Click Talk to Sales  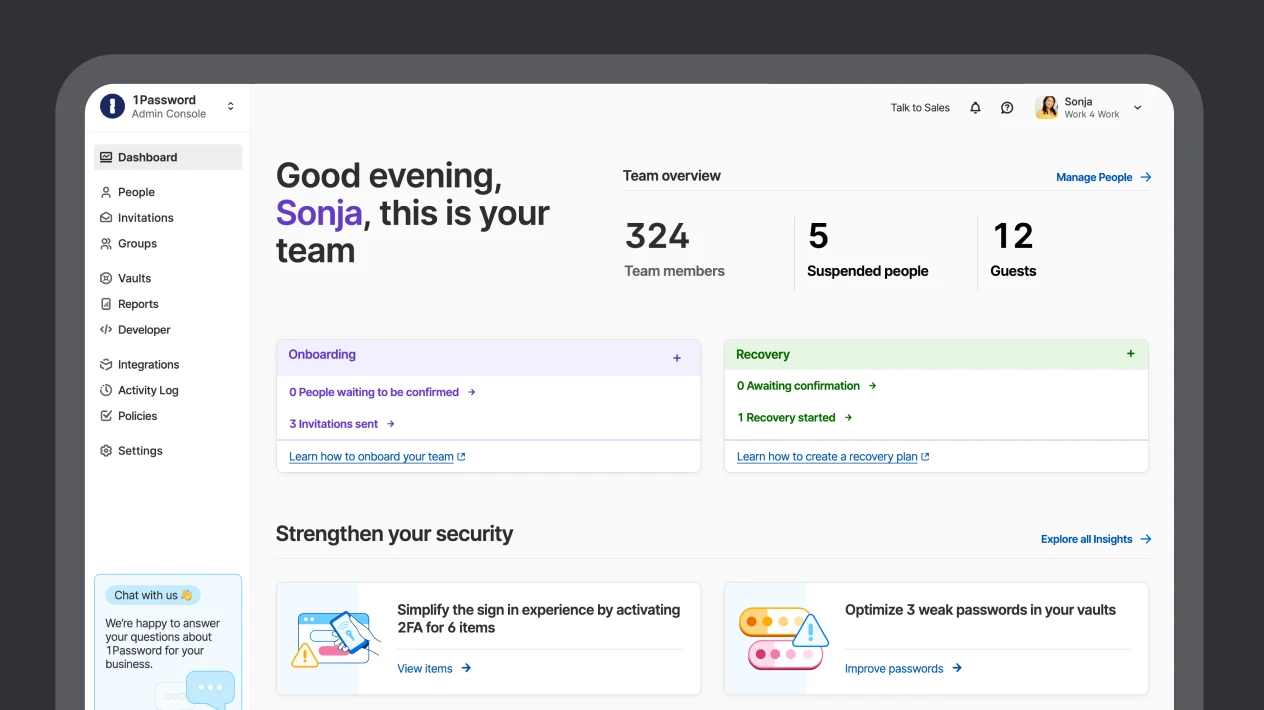click(920, 108)
